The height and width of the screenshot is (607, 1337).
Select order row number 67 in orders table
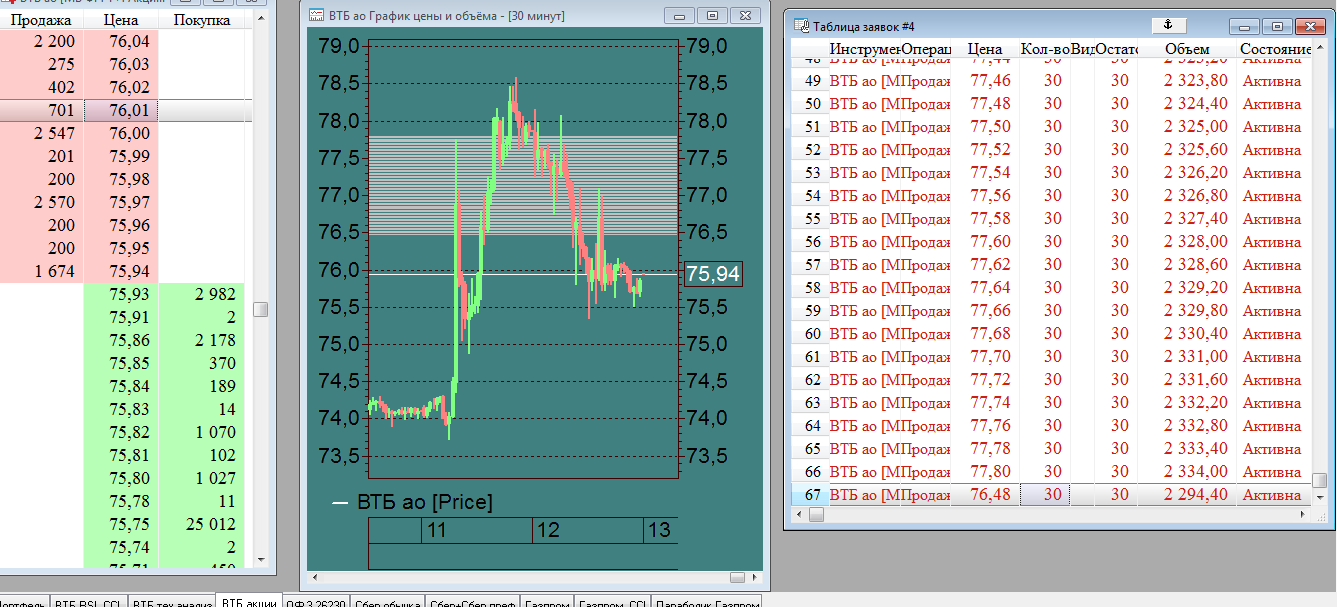tap(811, 495)
